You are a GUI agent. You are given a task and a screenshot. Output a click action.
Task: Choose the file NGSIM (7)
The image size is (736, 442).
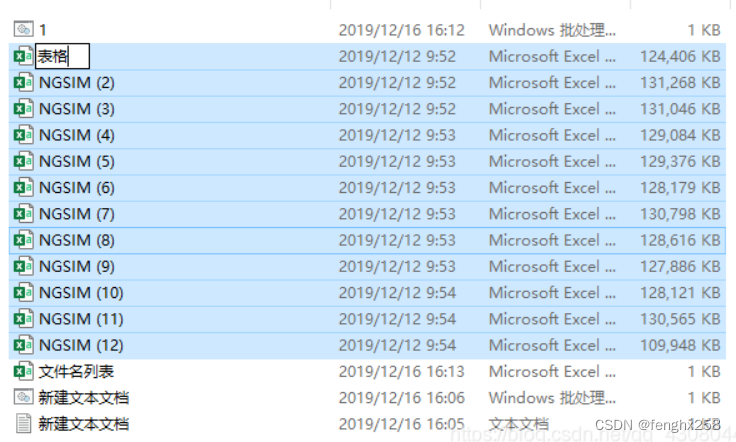tap(77, 214)
